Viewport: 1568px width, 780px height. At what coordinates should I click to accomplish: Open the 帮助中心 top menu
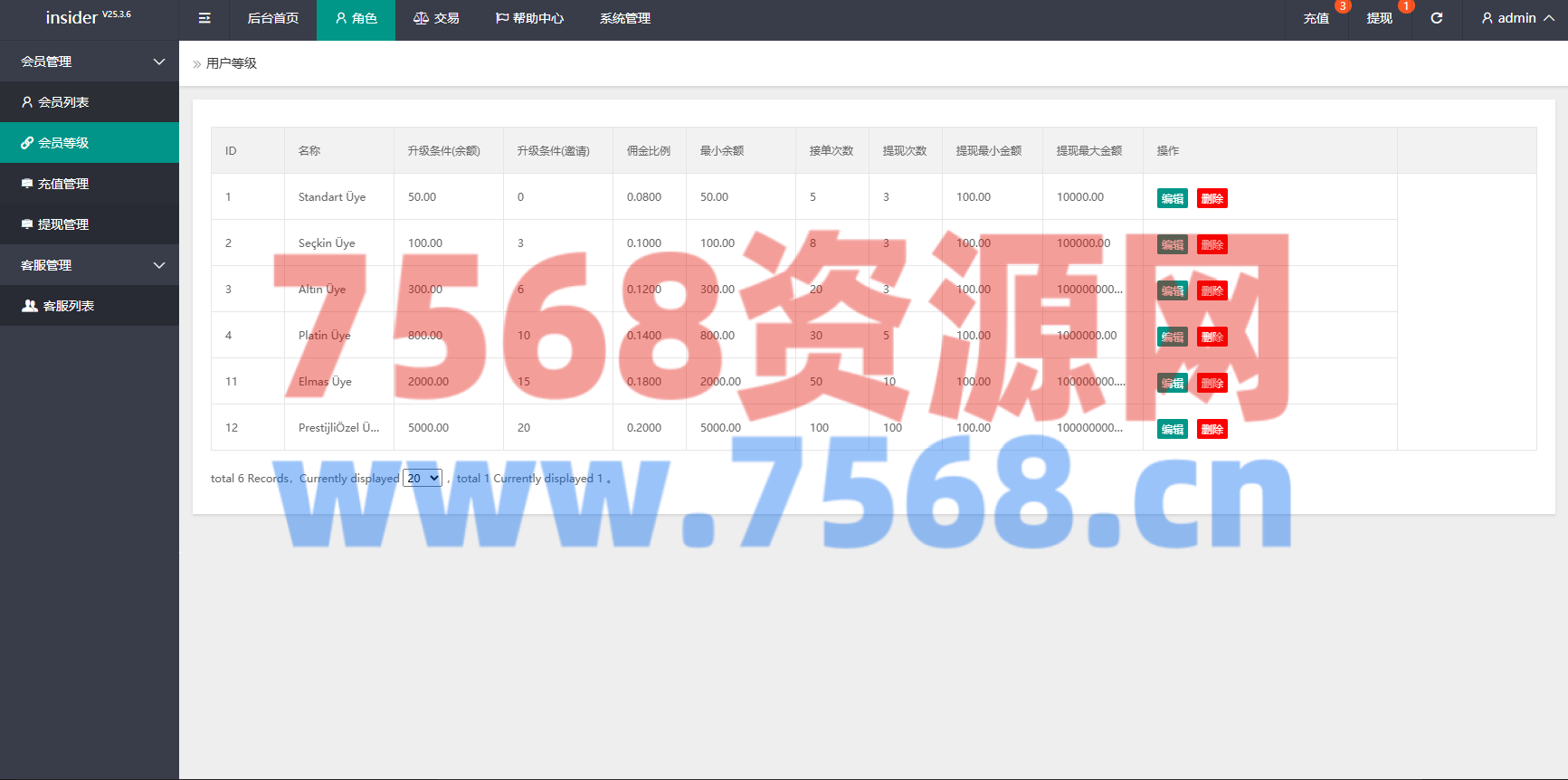click(x=529, y=18)
